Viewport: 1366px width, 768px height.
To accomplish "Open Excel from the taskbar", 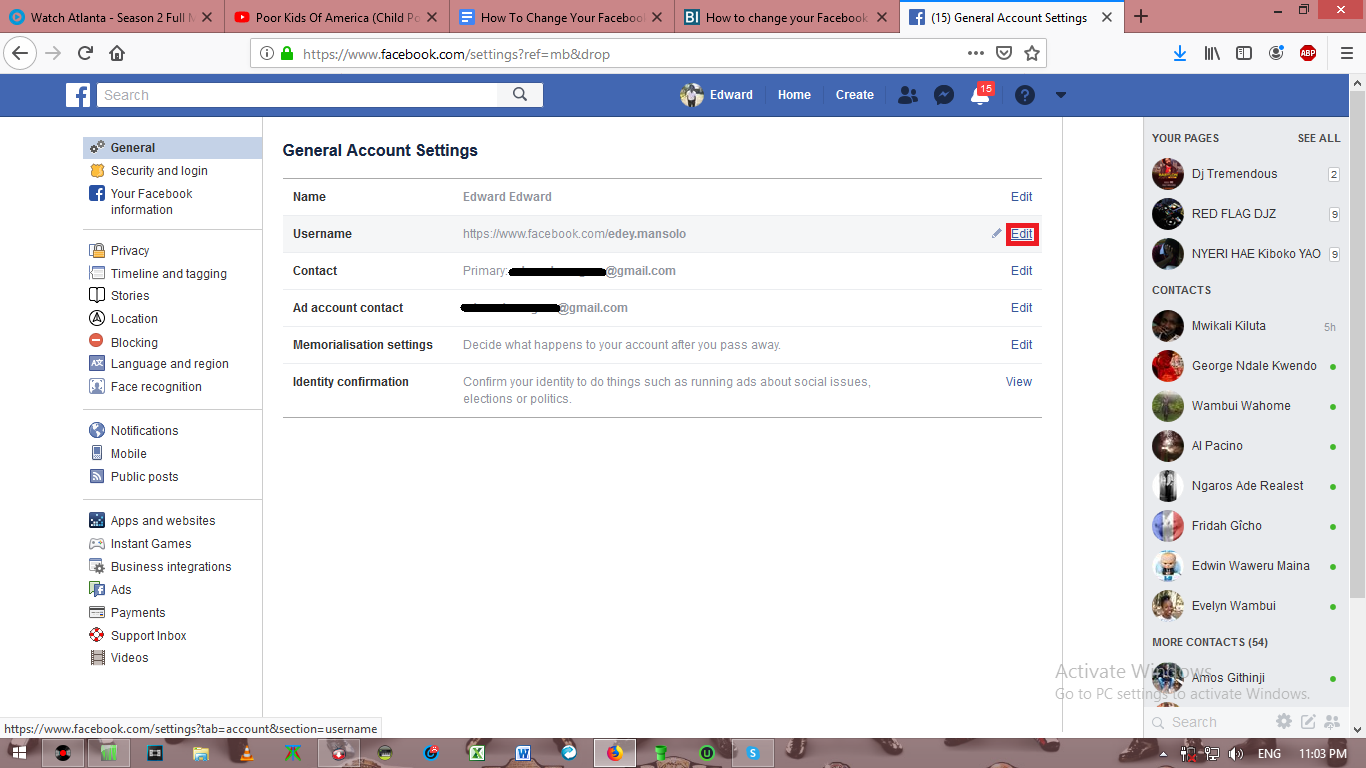I will (478, 753).
